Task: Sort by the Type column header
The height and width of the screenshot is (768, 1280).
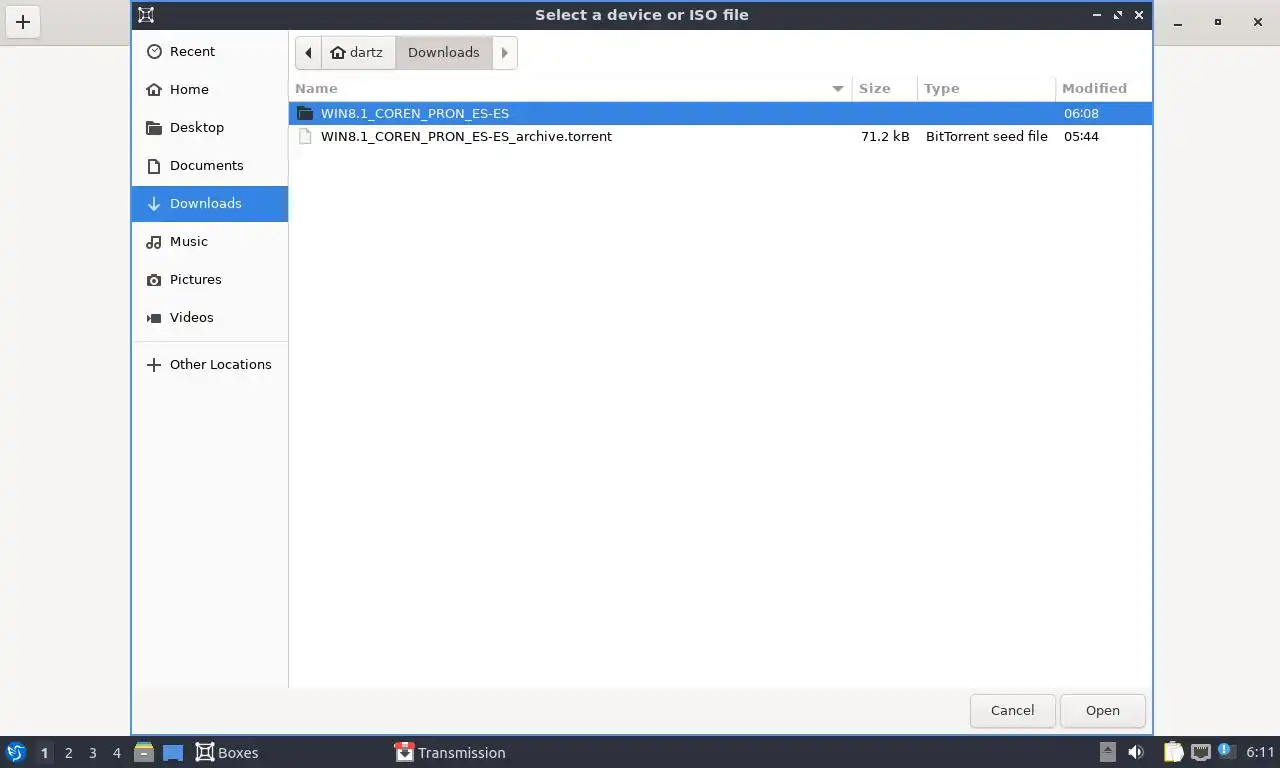Action: click(986, 88)
